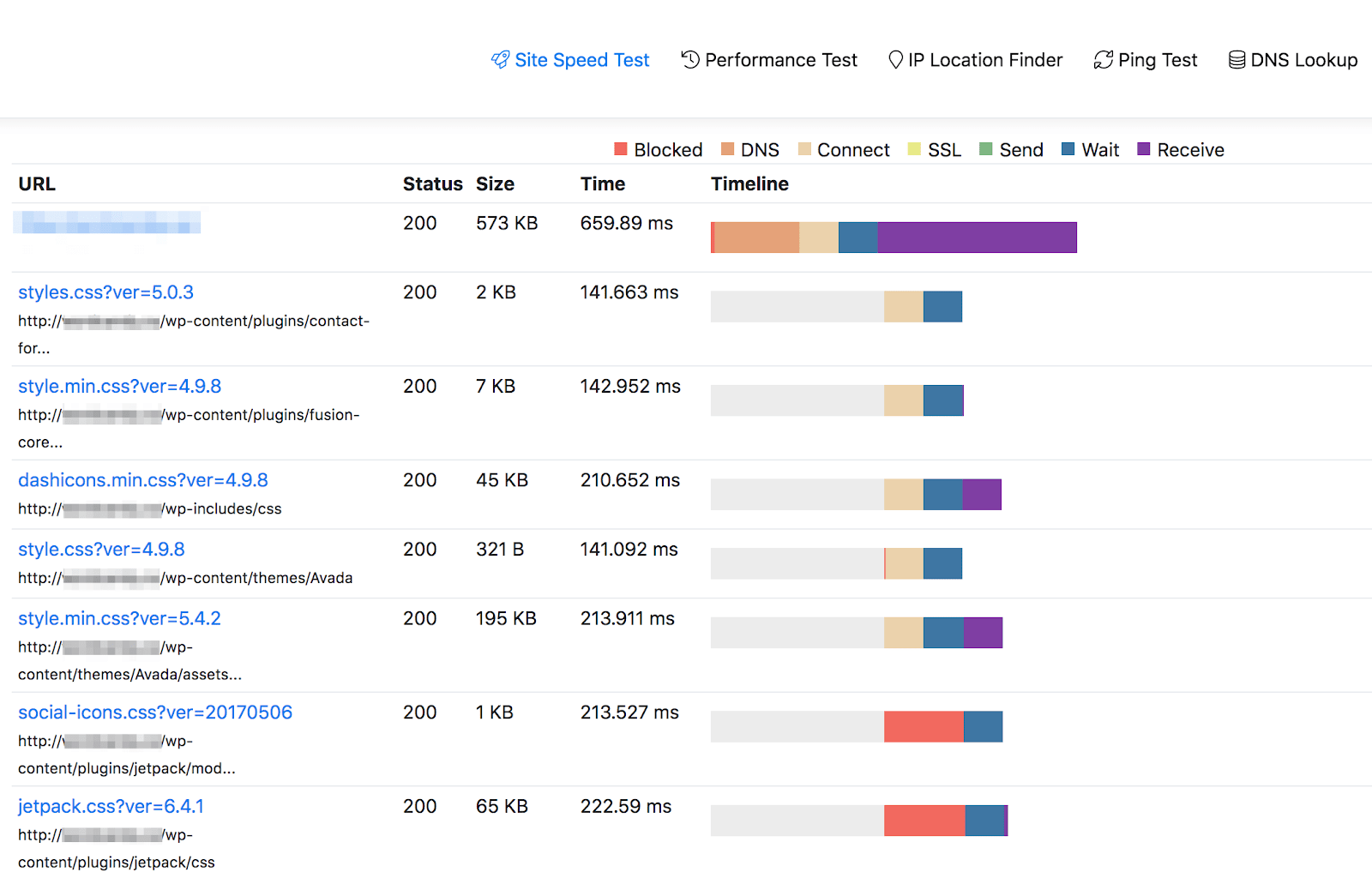Image resolution: width=1372 pixels, height=878 pixels.
Task: Click the social-icons.css?ver=20170506 link
Action: click(155, 713)
